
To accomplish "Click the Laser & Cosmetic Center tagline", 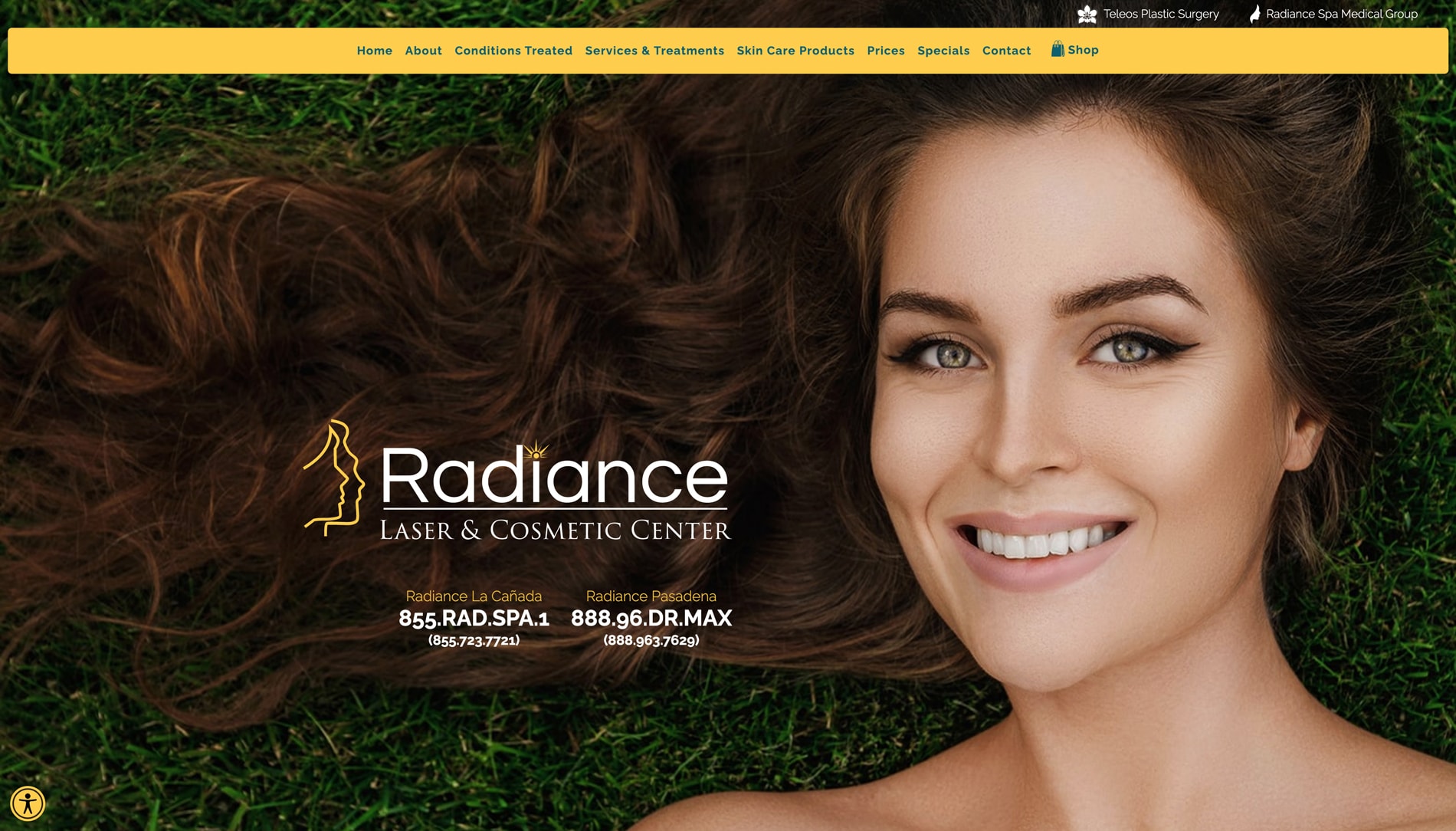I will (x=555, y=530).
